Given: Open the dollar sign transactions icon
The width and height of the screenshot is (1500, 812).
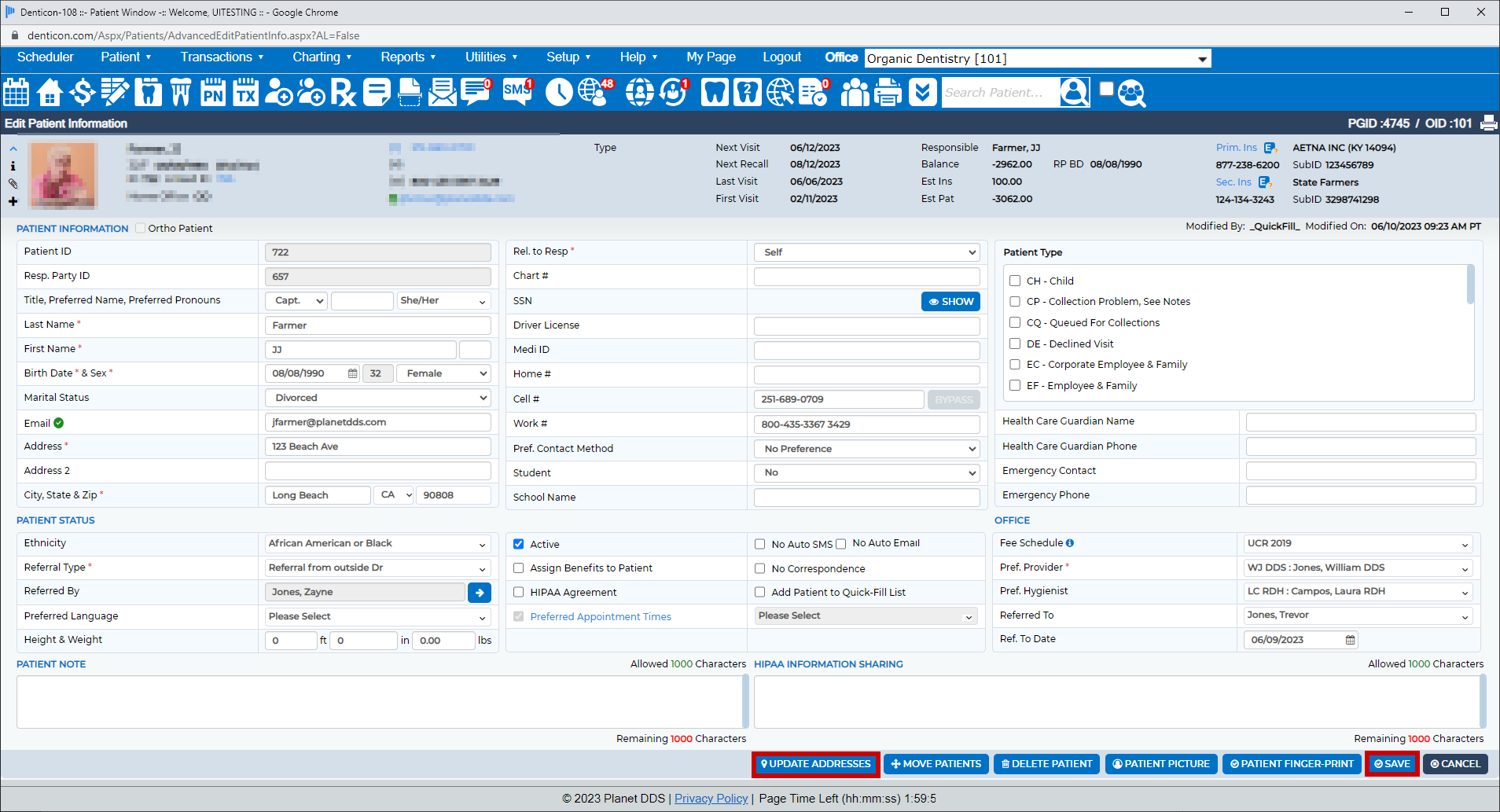Looking at the screenshot, I should 82,92.
